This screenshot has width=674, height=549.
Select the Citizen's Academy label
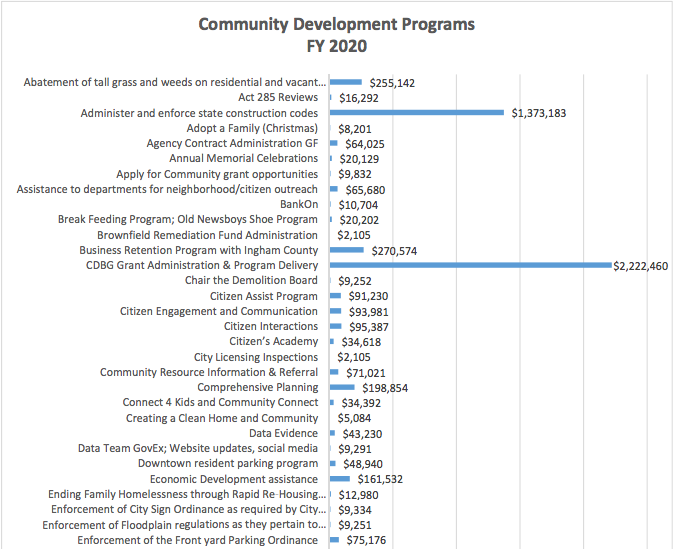pos(273,341)
